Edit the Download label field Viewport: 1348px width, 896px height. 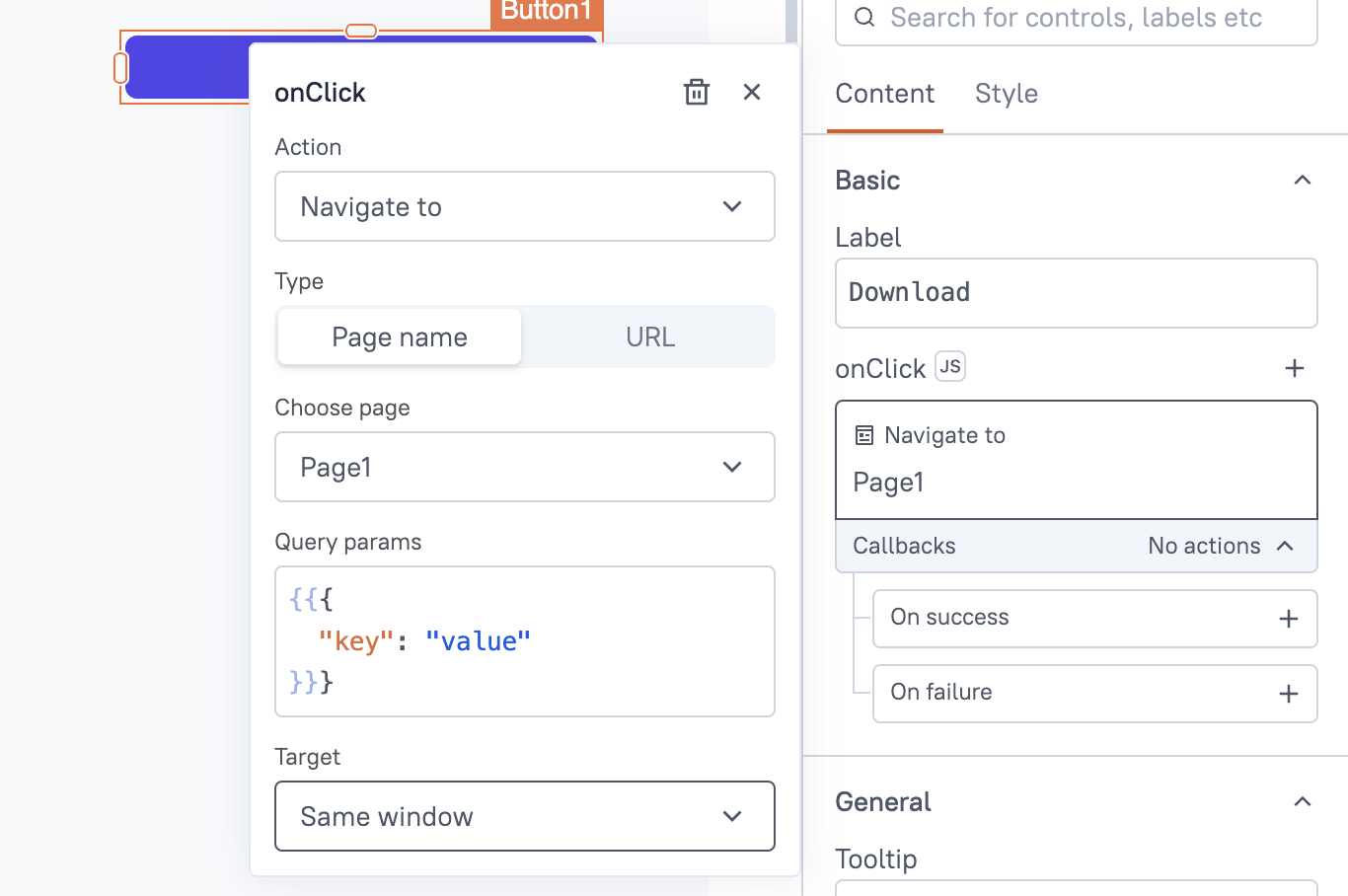pyautogui.click(x=1076, y=293)
